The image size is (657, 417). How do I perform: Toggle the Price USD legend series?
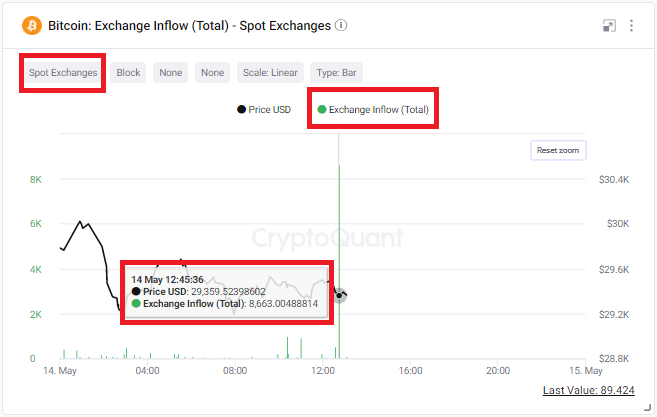coord(264,110)
